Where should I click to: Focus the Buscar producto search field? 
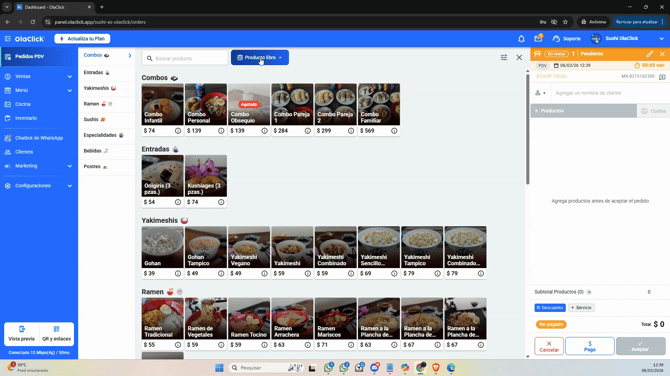(185, 58)
